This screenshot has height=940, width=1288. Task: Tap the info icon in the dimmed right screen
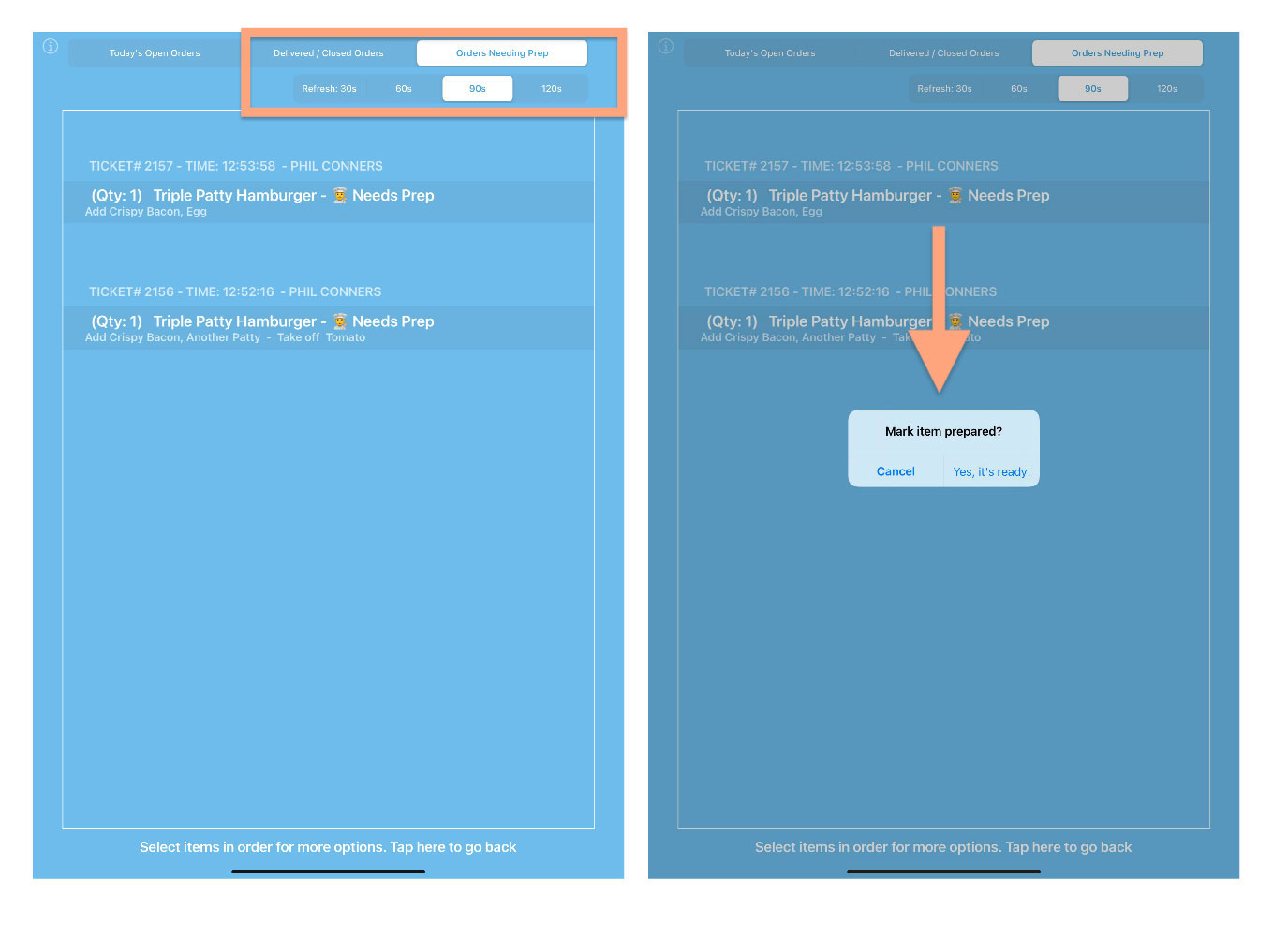tap(666, 46)
